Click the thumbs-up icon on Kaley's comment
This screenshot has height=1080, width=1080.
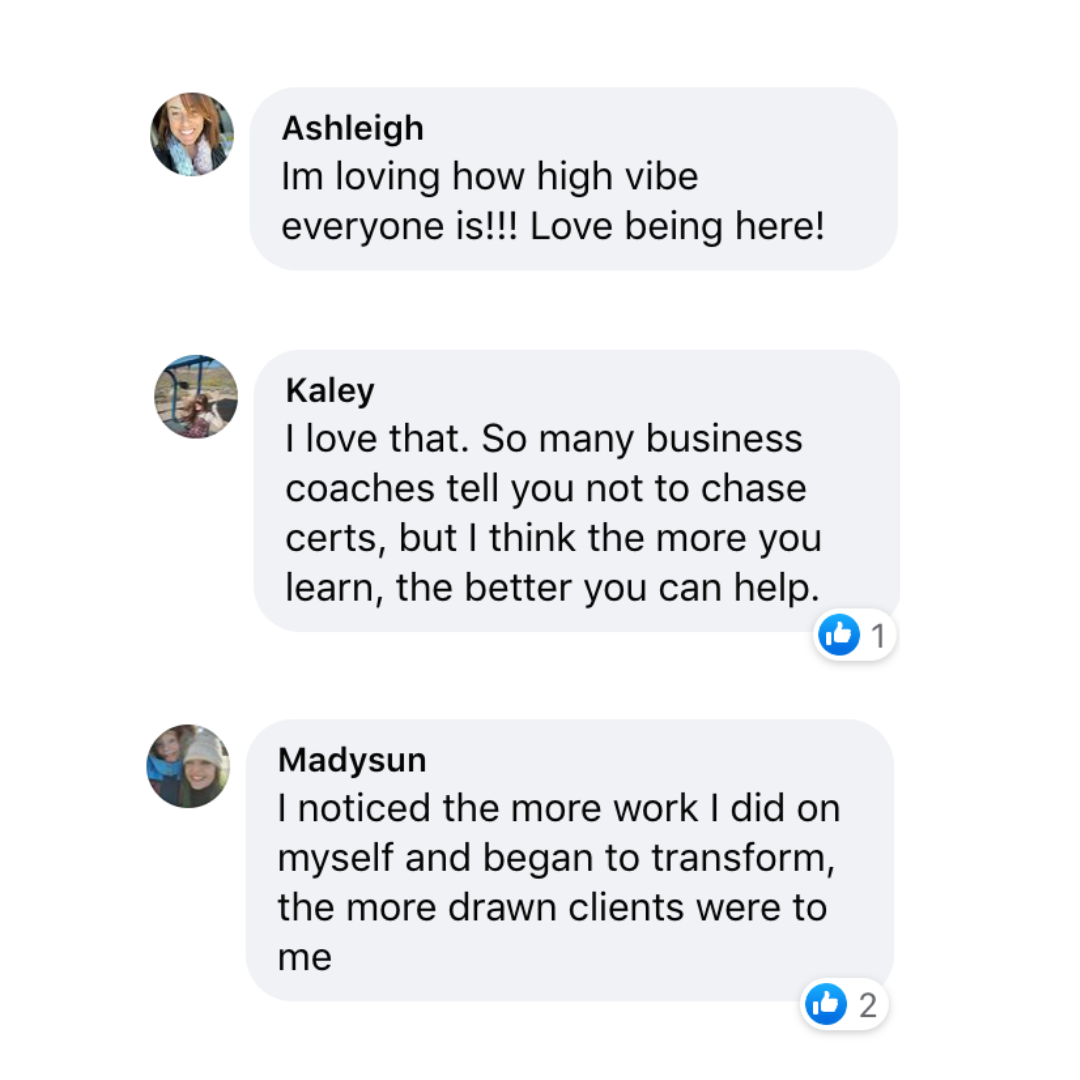839,635
